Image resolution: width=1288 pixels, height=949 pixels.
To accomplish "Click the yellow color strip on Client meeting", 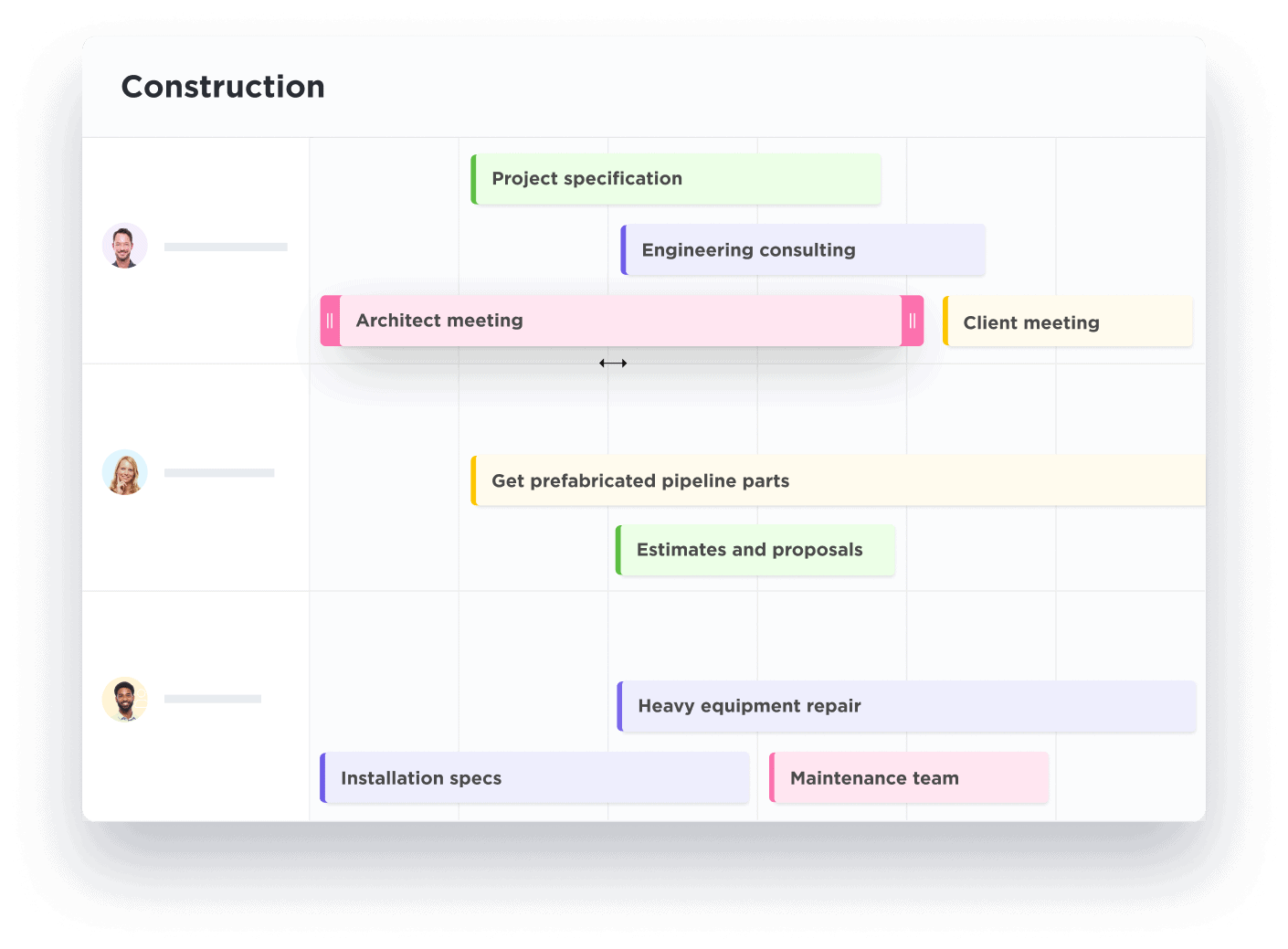I will (945, 322).
